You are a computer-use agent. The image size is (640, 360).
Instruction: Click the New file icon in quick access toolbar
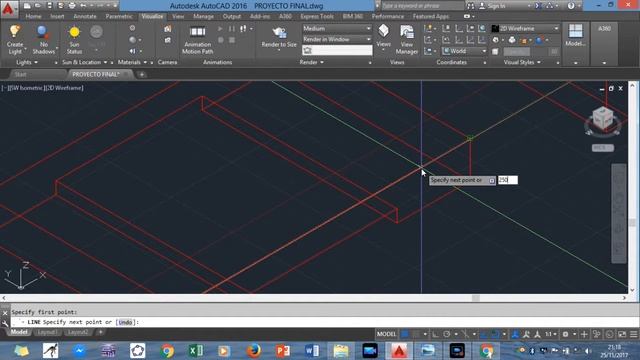[x=27, y=6]
